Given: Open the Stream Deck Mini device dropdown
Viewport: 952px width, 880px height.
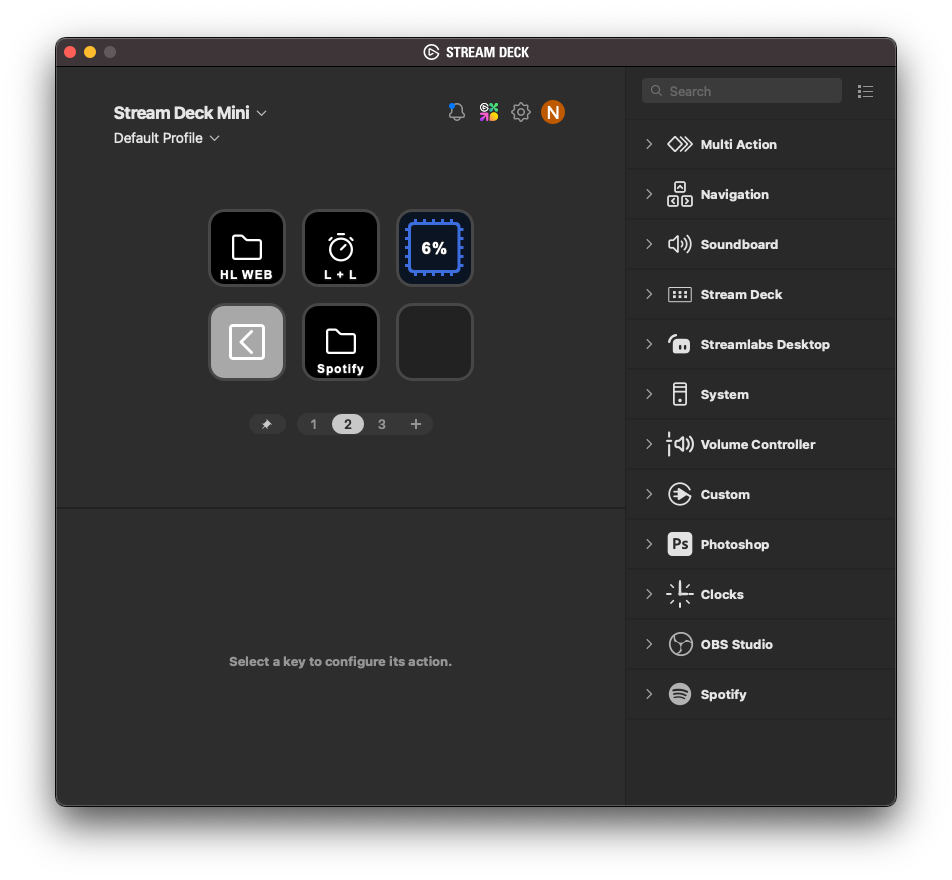Looking at the screenshot, I should (190, 113).
